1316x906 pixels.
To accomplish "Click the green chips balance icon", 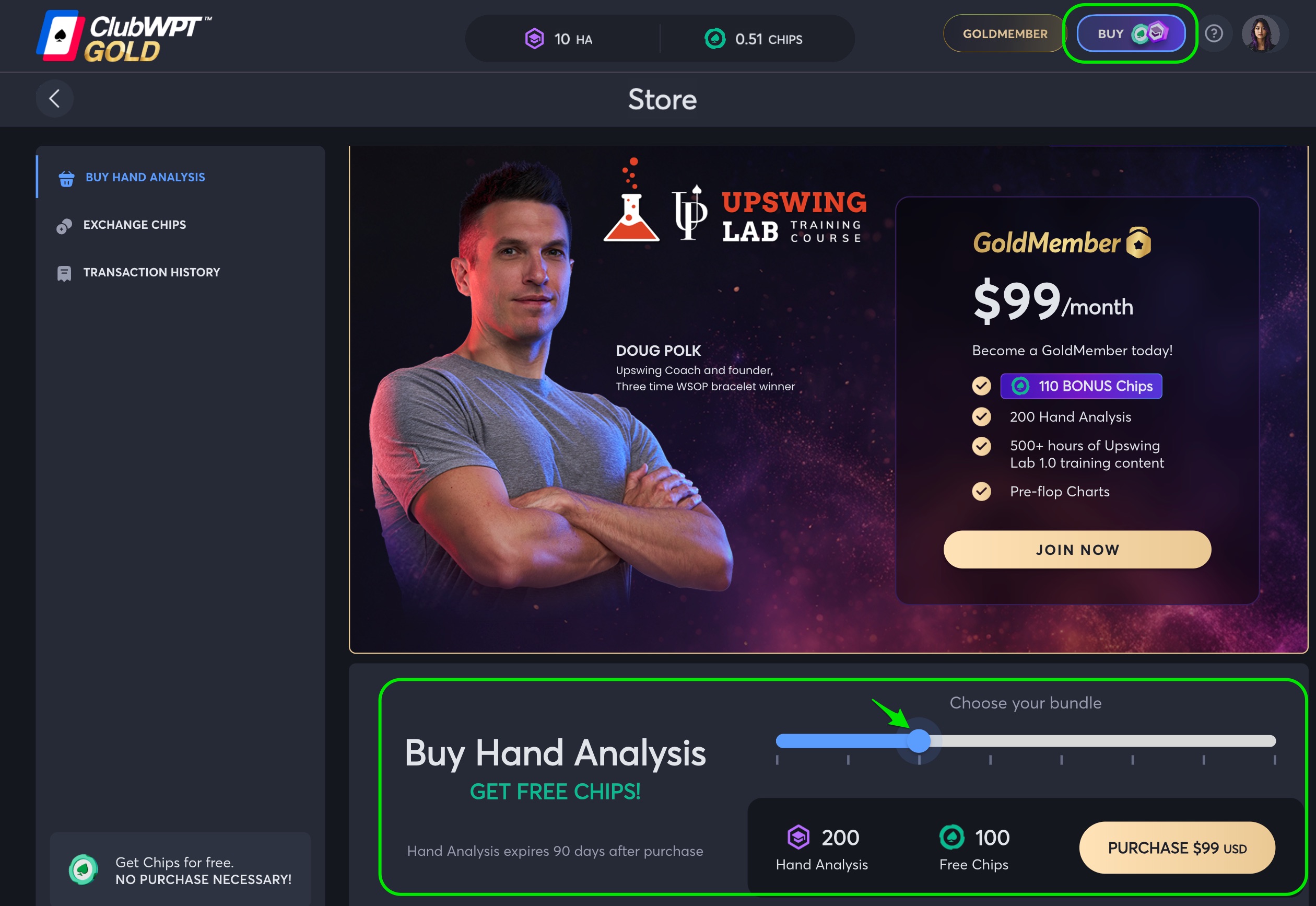I will (x=715, y=39).
